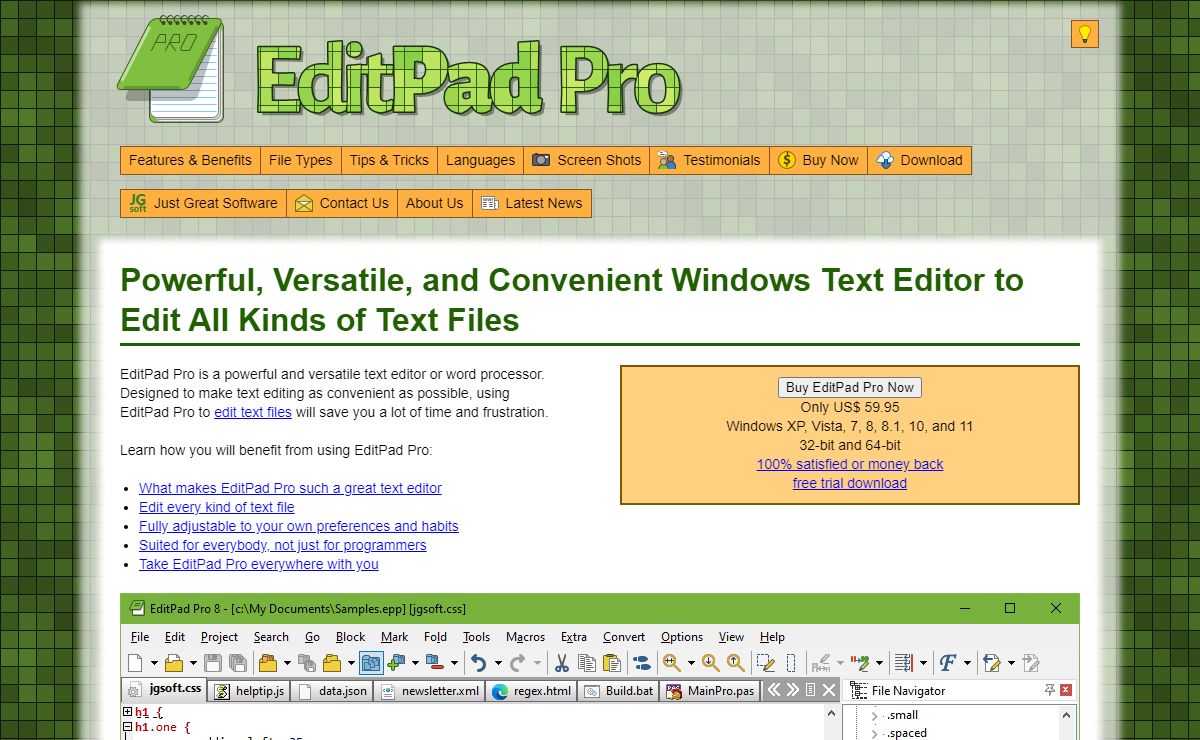Open the Search menu

[271, 637]
